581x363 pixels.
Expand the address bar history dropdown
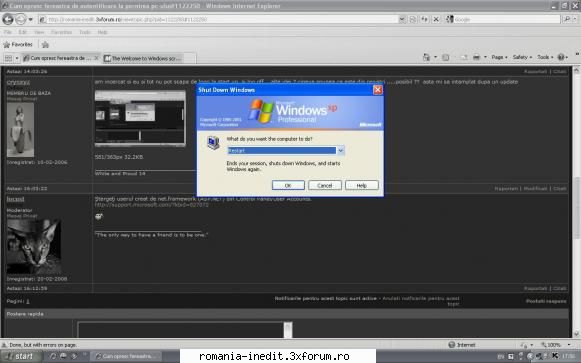click(402, 19)
